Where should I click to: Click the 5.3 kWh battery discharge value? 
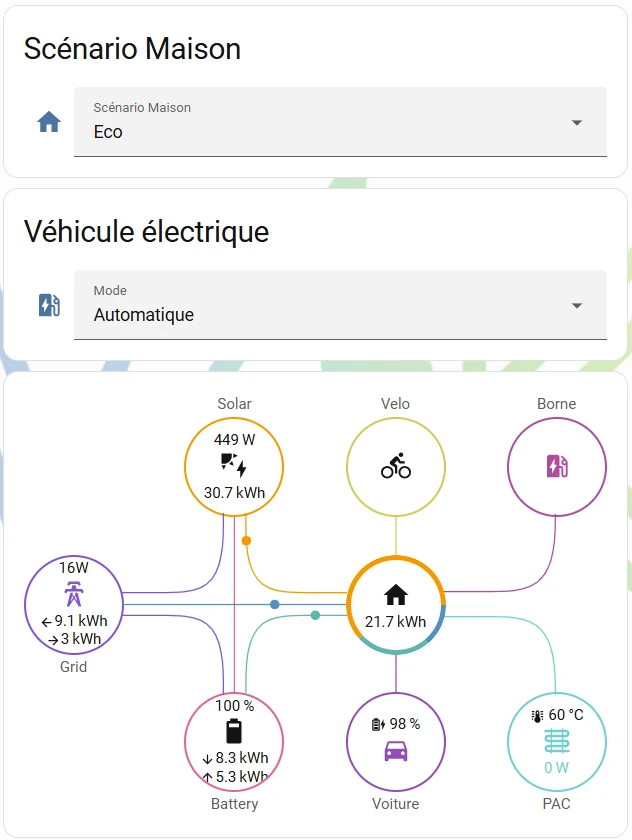(x=235, y=776)
